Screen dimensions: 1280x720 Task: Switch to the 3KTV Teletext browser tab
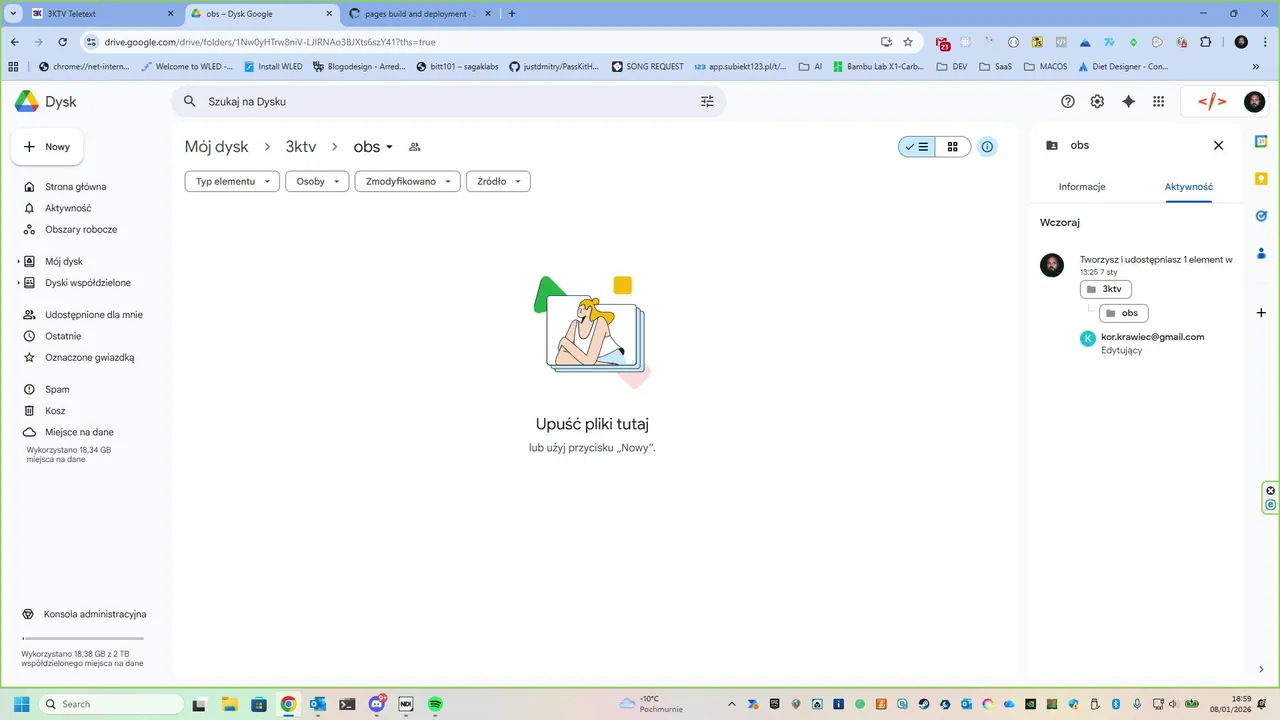coord(103,14)
